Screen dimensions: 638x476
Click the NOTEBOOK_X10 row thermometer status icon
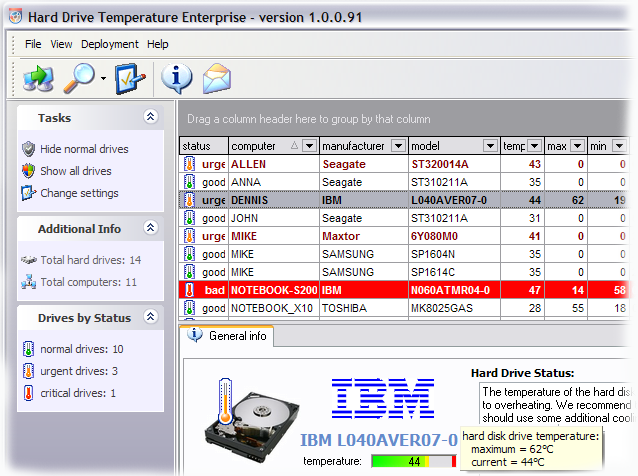[x=189, y=308]
